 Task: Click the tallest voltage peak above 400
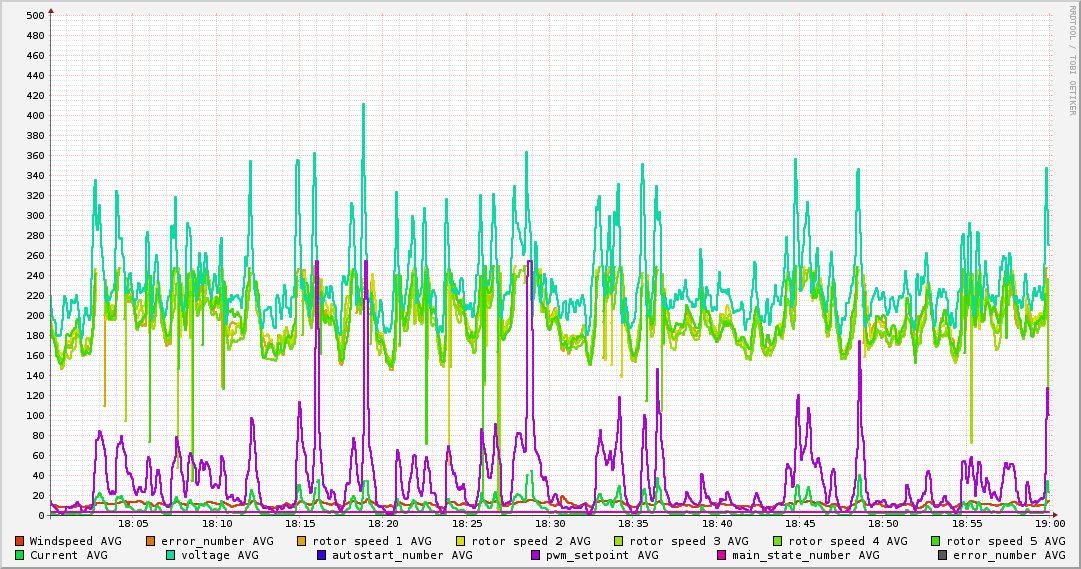[x=363, y=105]
